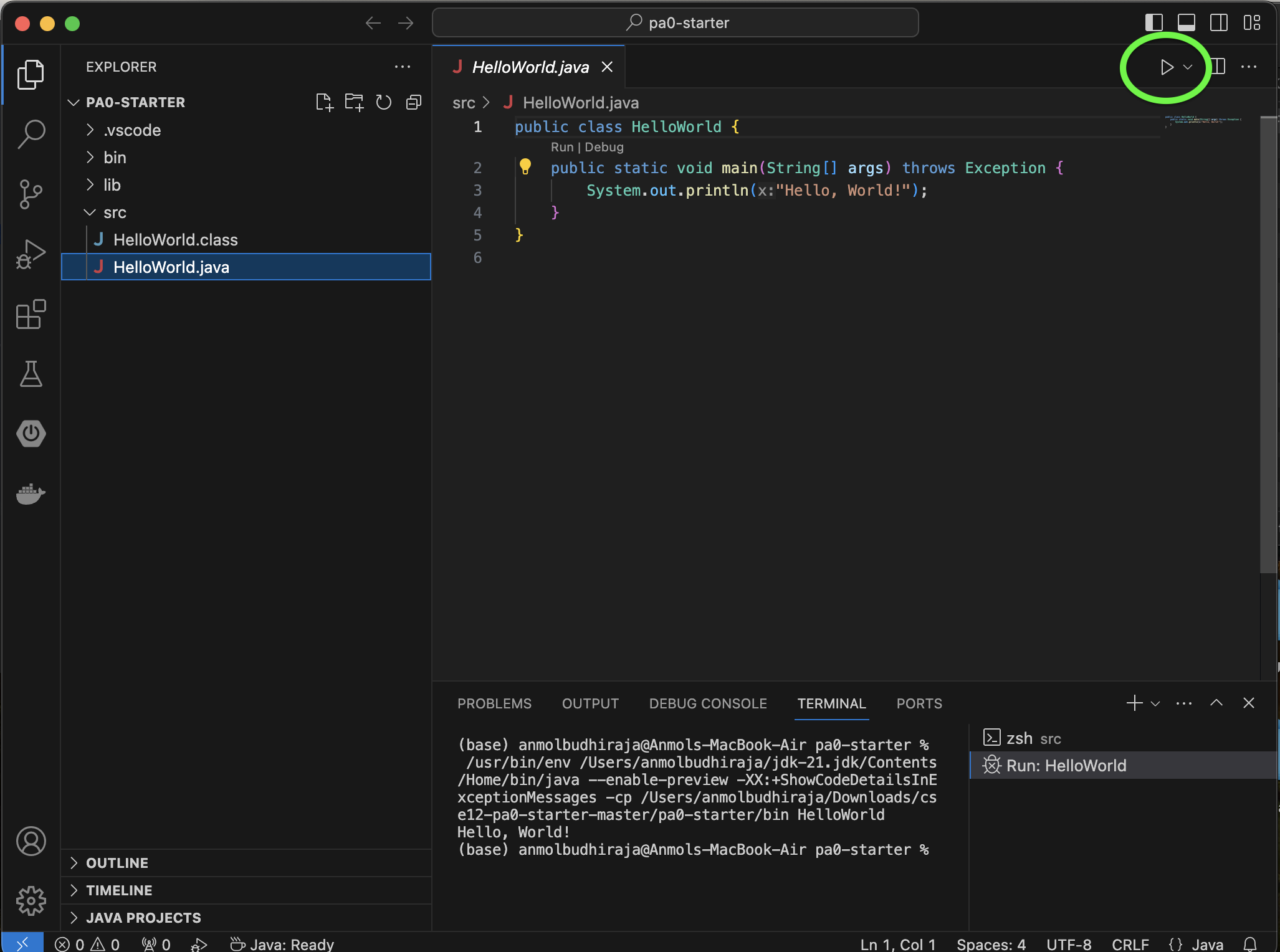This screenshot has width=1280, height=952.
Task: Open Customize Layout icon
Action: pos(1251,22)
